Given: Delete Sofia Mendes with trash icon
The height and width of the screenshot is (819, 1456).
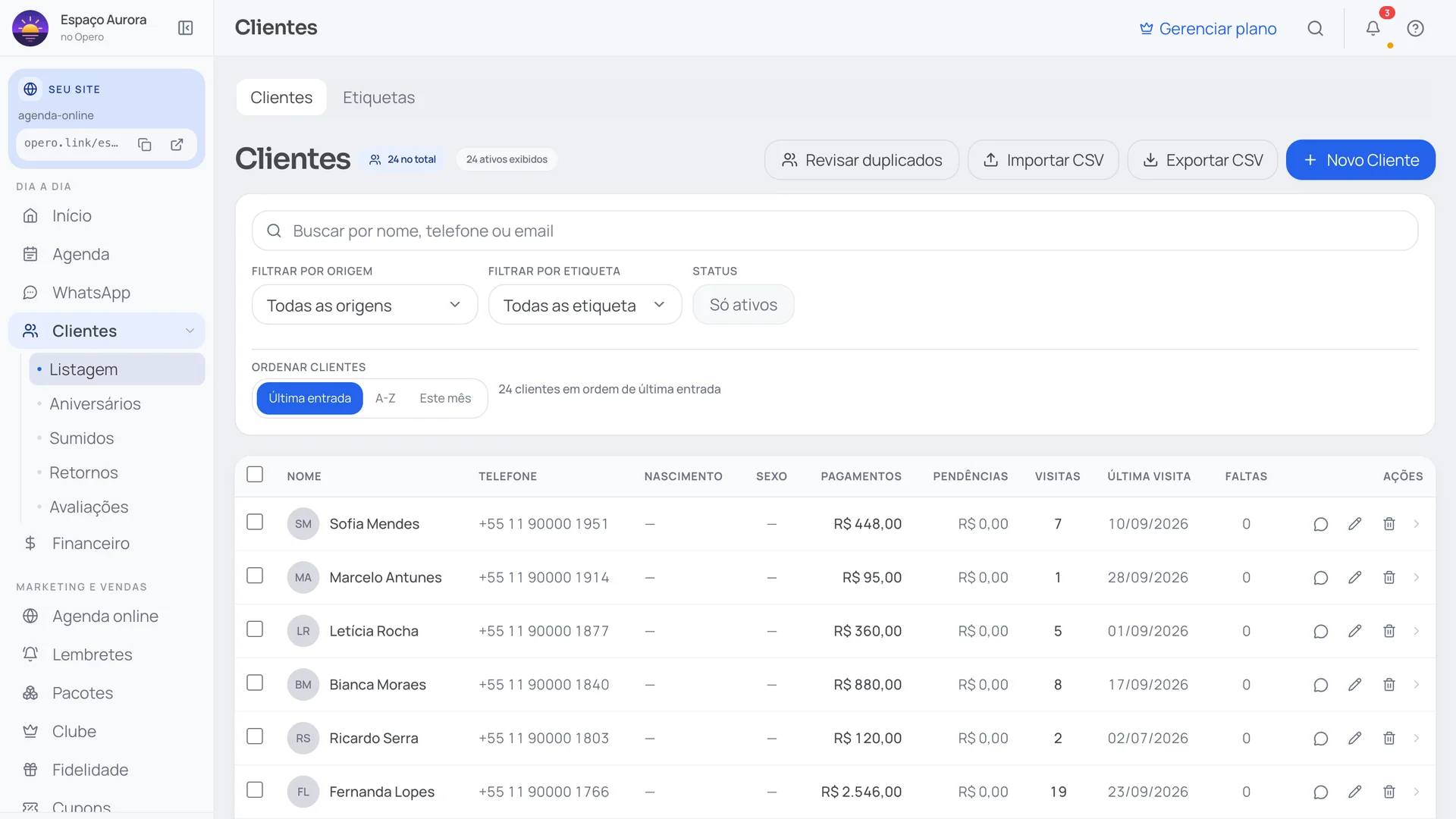Looking at the screenshot, I should pyautogui.click(x=1389, y=524).
